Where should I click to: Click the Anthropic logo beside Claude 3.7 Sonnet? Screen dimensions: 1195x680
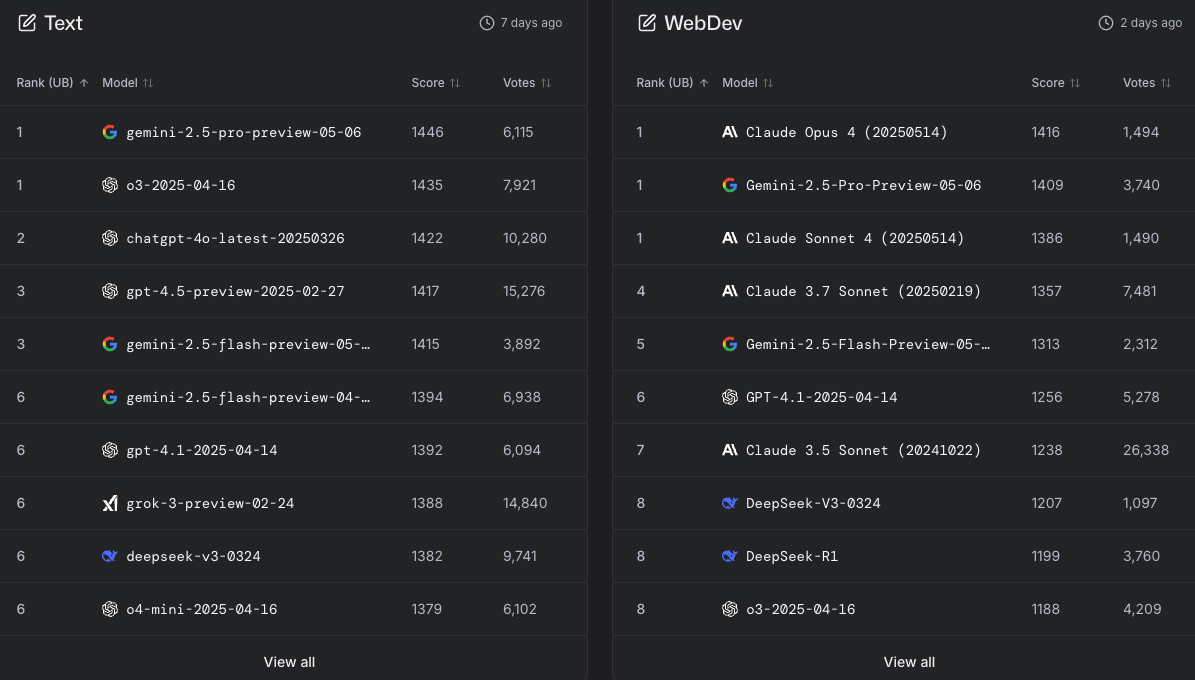[729, 291]
